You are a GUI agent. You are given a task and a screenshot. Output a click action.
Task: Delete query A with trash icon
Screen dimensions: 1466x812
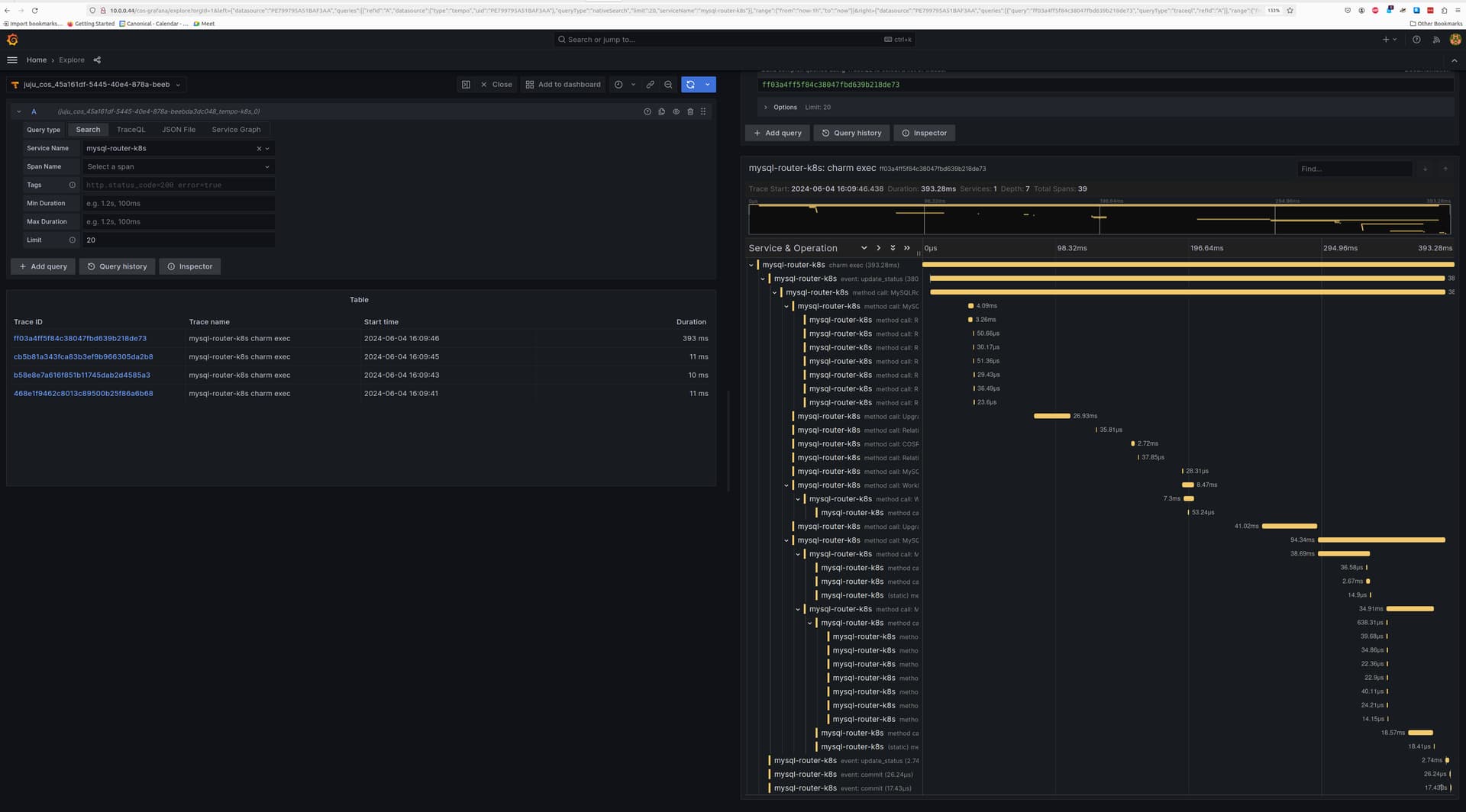click(x=690, y=111)
